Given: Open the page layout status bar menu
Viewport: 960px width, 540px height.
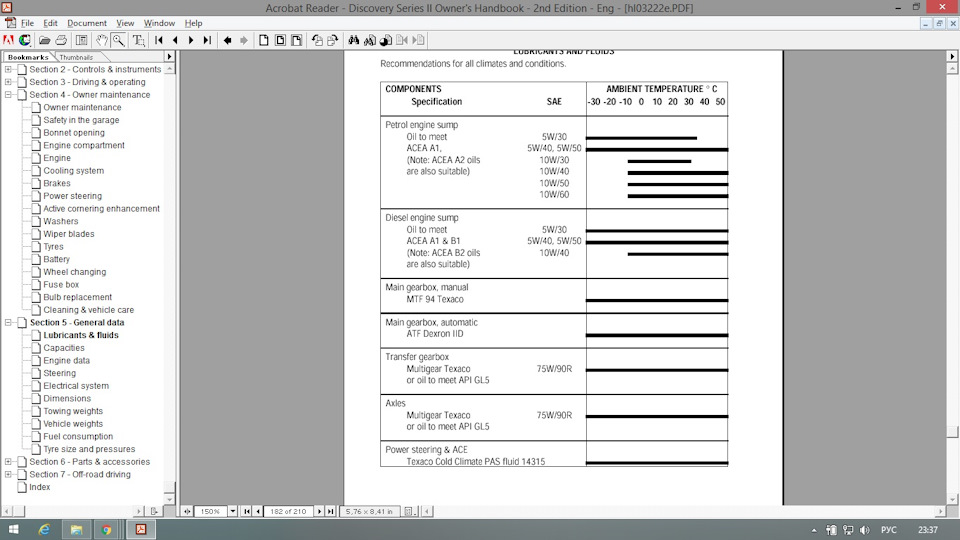Looking at the screenshot, I should (x=408, y=511).
